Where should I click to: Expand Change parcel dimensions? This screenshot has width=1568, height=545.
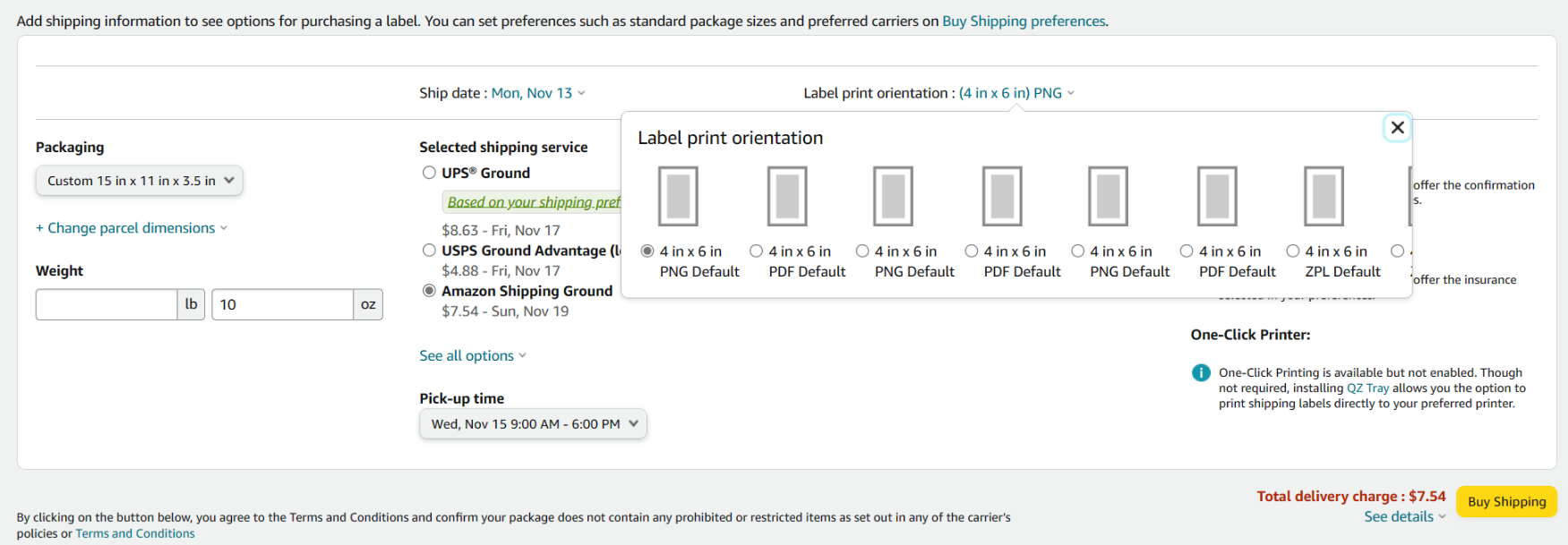(x=132, y=228)
